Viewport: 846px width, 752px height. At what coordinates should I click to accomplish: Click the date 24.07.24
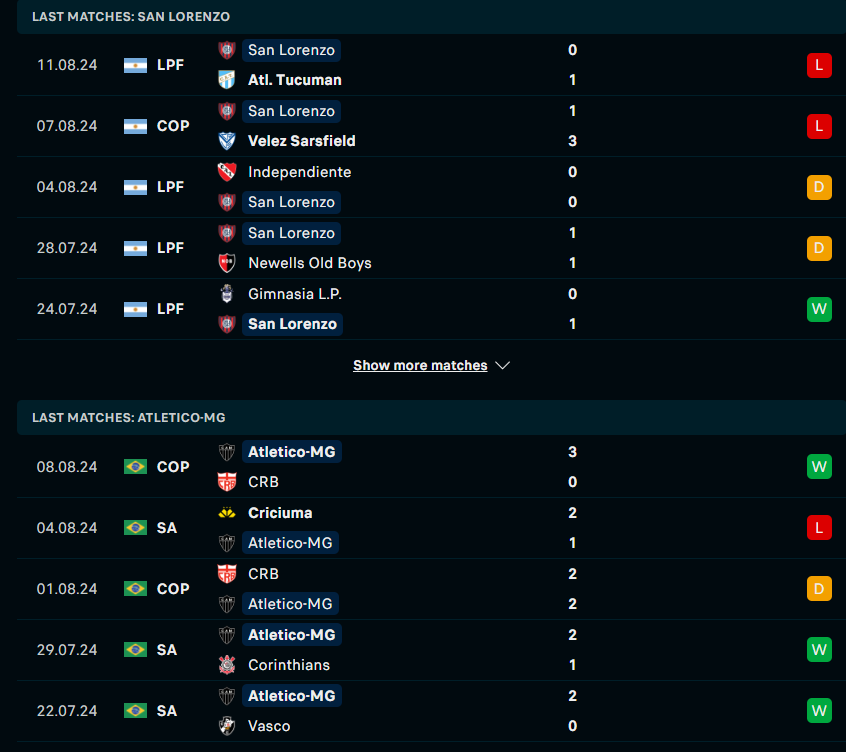click(x=67, y=309)
